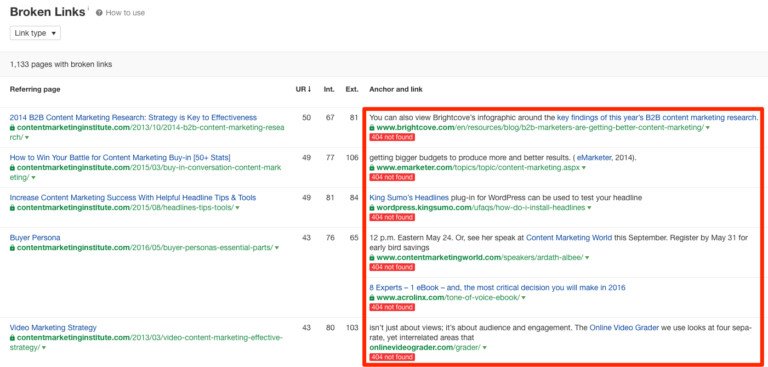Click the Content Marketing World anchor link
The width and height of the screenshot is (768, 367).
tap(569, 238)
